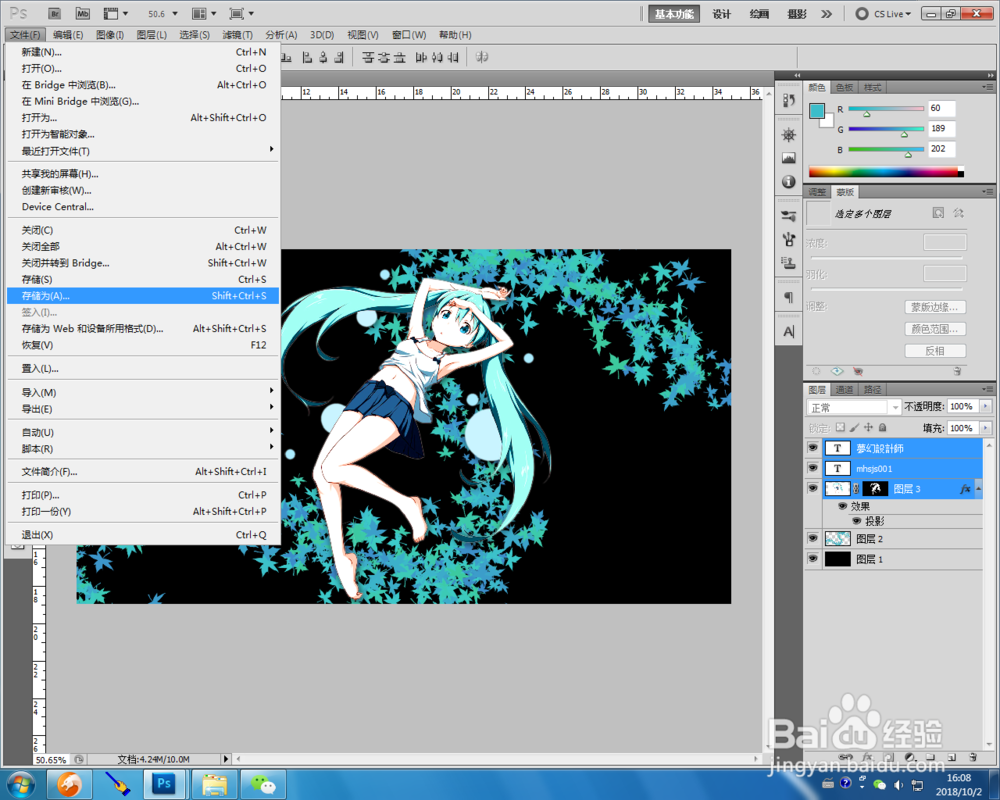
Task: Open the WeChat icon in the taskbar
Action: click(262, 784)
